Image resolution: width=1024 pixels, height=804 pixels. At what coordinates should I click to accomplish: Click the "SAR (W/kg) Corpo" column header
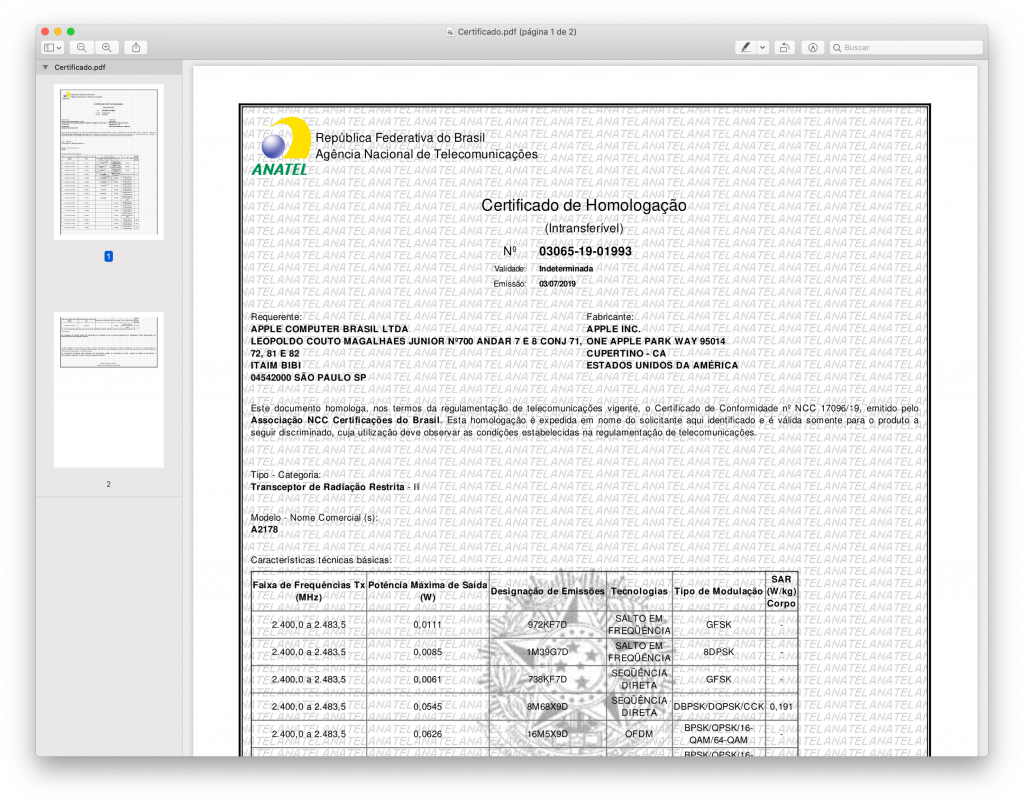(781, 592)
